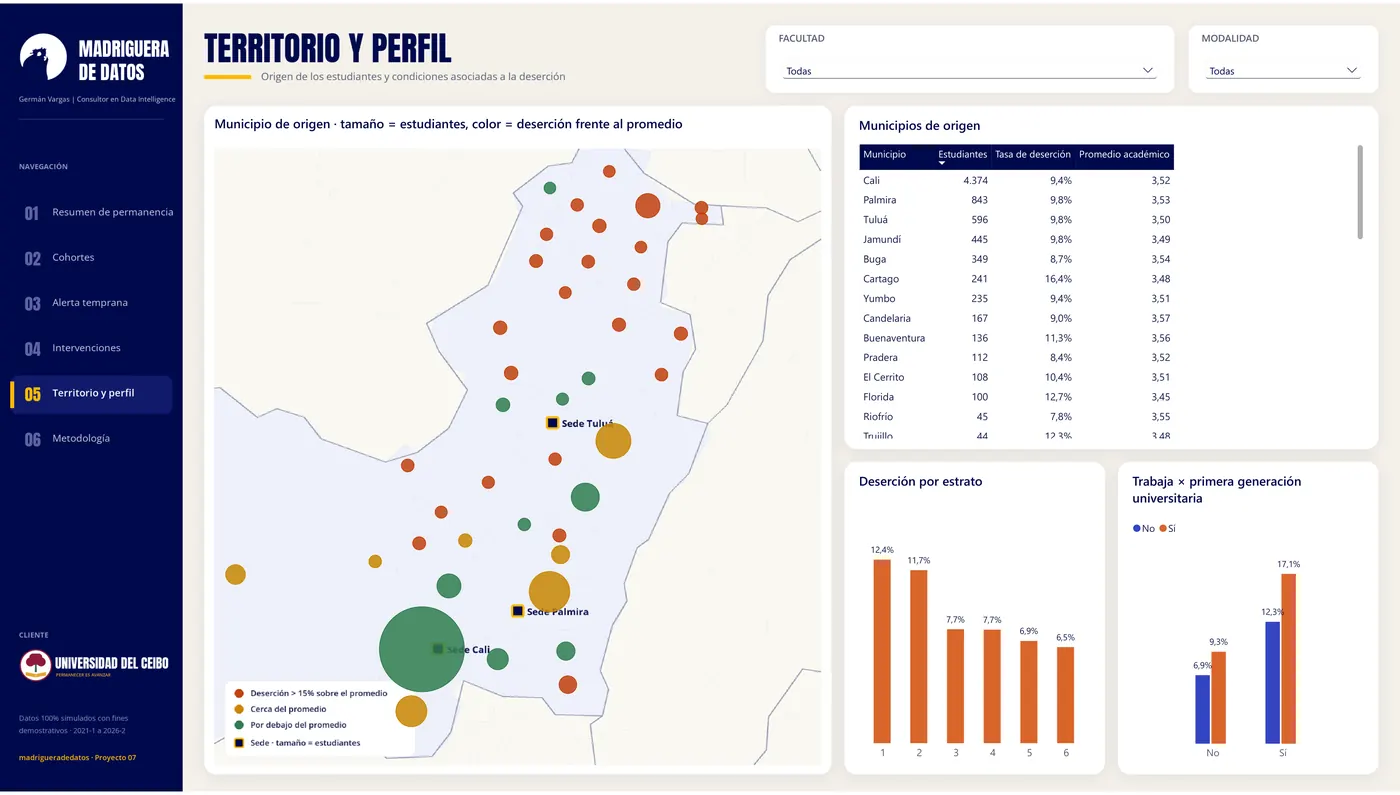The image size is (1400, 795).
Task: Select the estrato 1 bar labeled 12,4%
Action: click(x=882, y=651)
